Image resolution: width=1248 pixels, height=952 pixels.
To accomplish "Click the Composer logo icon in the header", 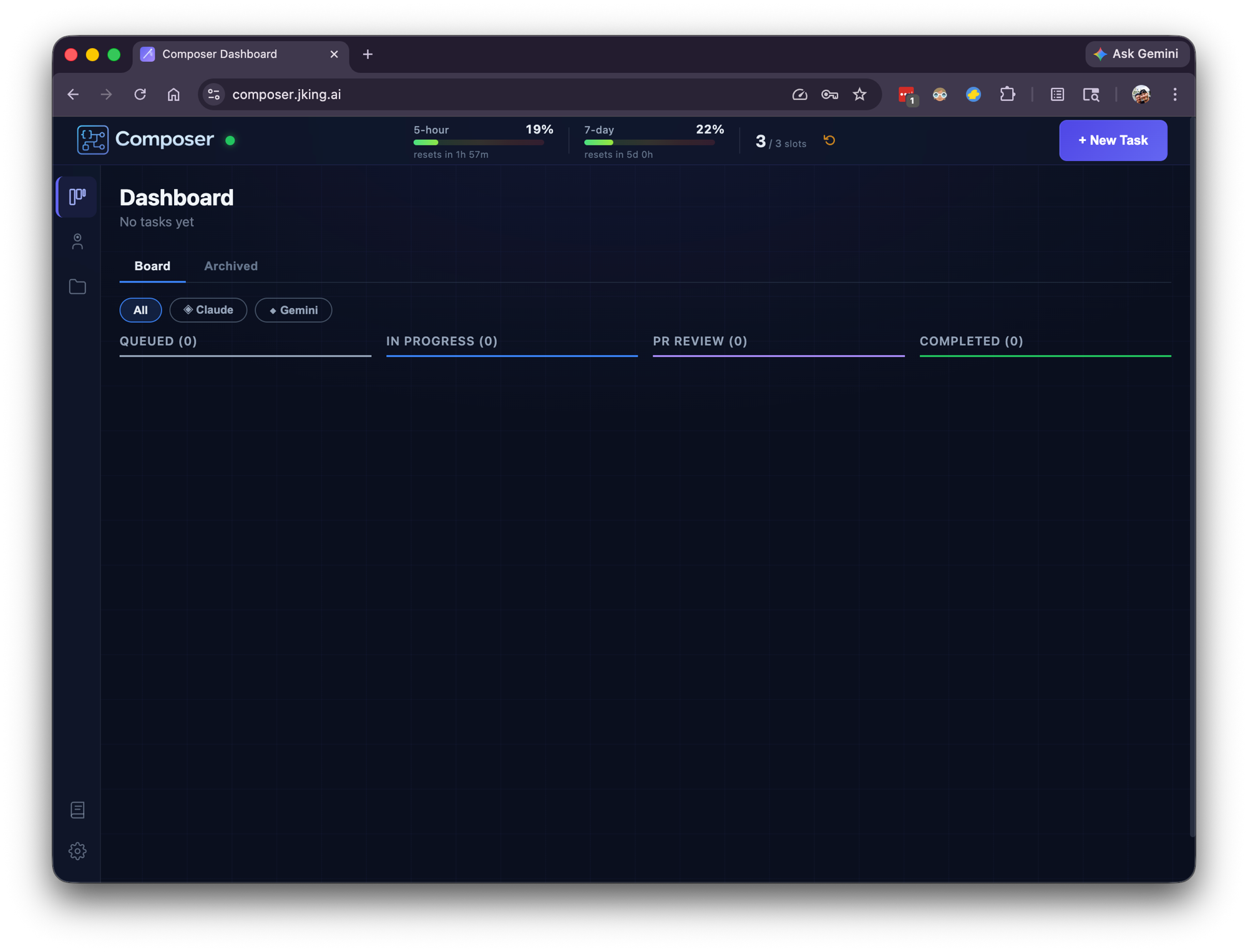I will tap(92, 139).
